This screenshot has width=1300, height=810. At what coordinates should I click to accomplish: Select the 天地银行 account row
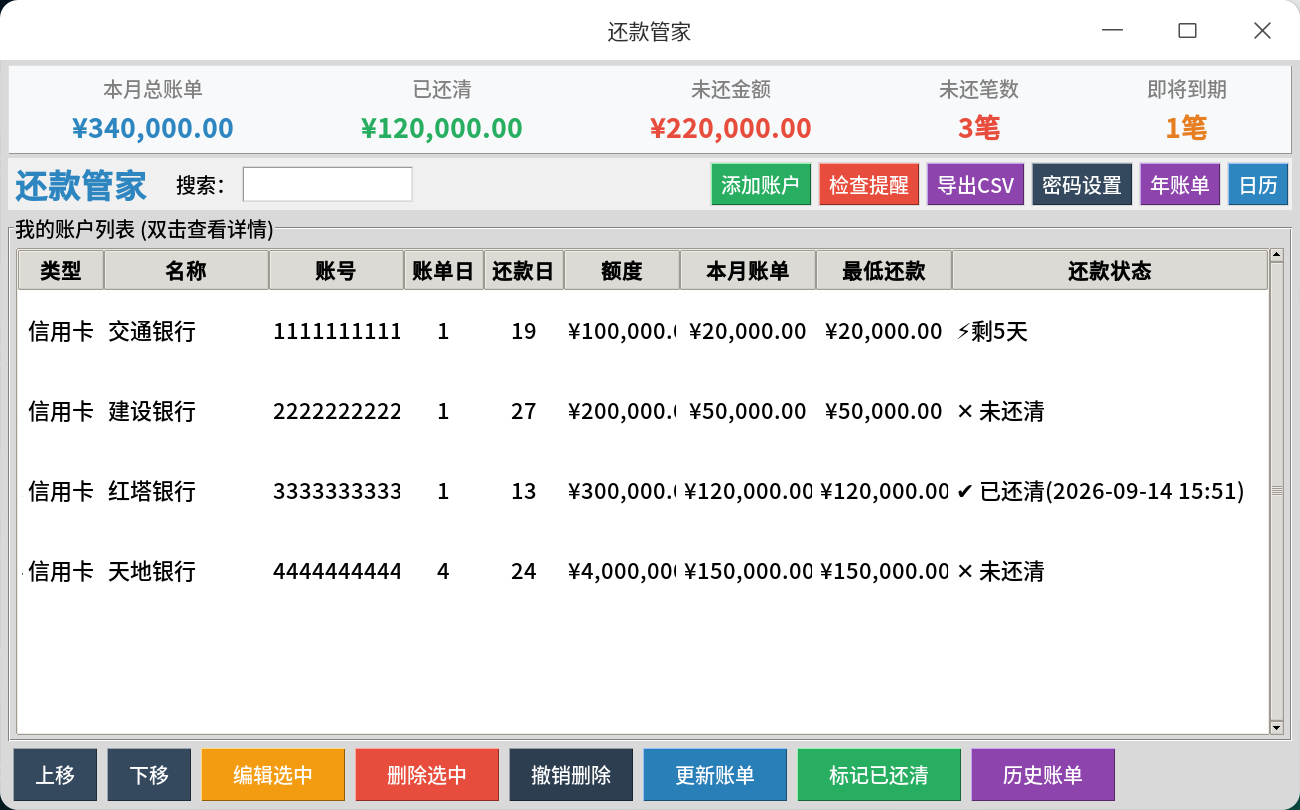[x=643, y=571]
